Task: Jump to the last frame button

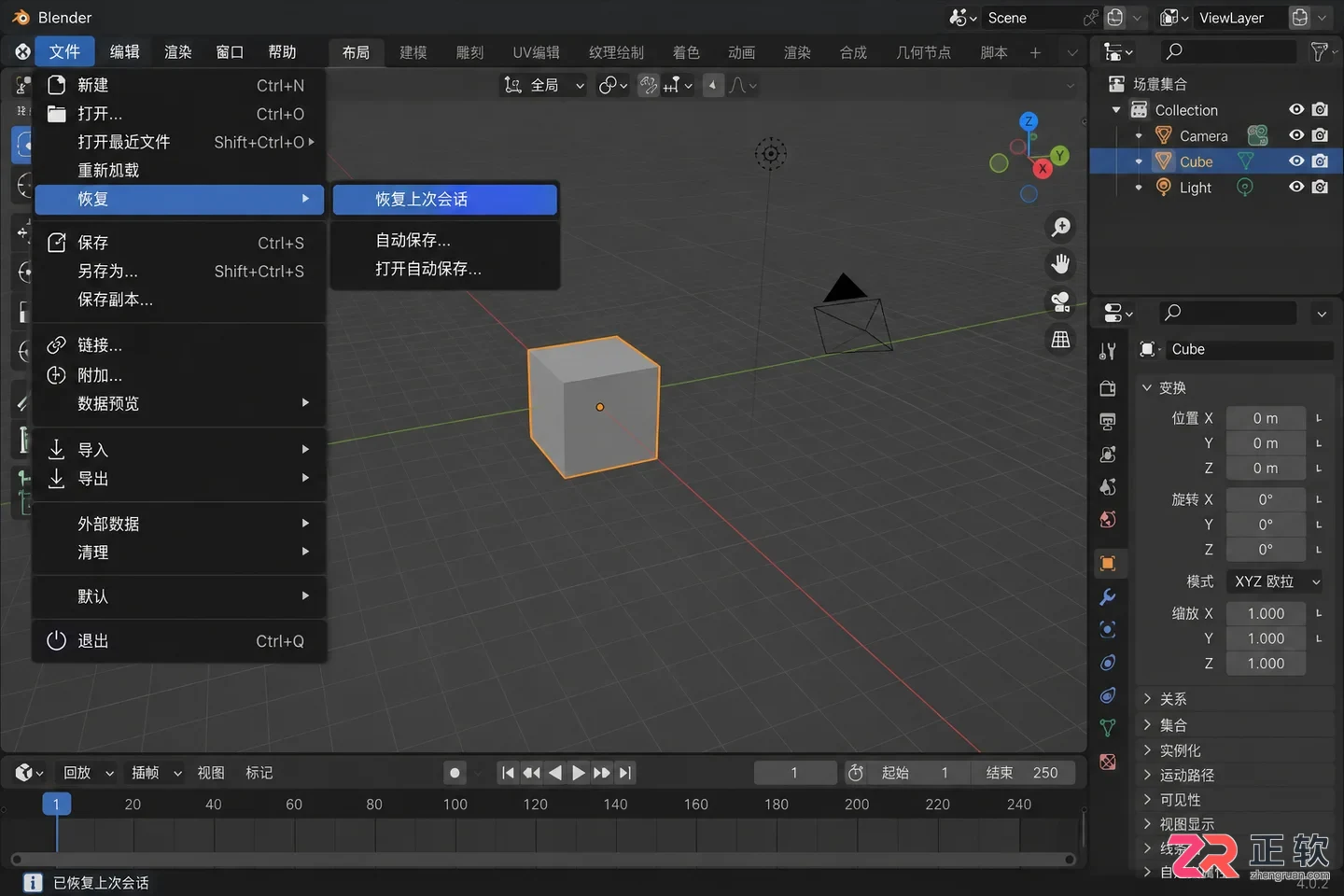Action: pos(626,773)
